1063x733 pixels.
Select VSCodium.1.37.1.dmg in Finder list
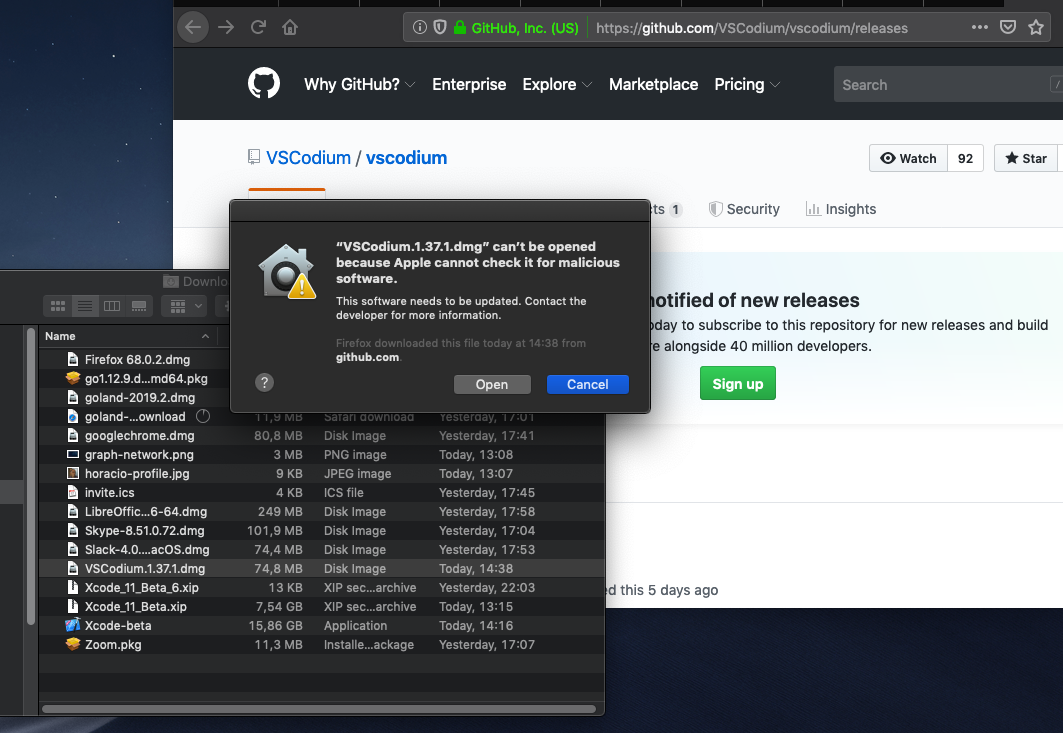(321, 569)
